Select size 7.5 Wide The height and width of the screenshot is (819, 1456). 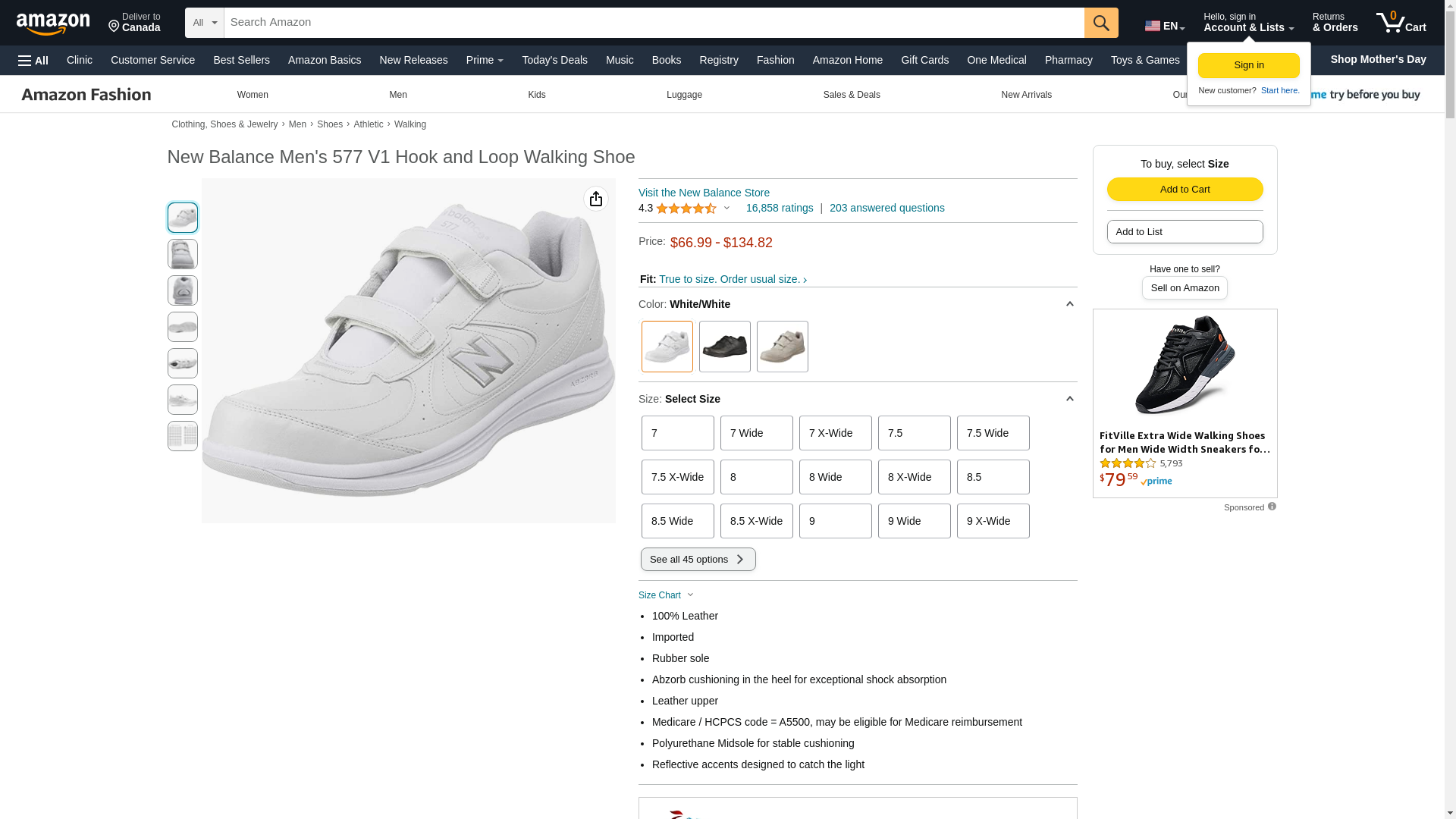993,433
